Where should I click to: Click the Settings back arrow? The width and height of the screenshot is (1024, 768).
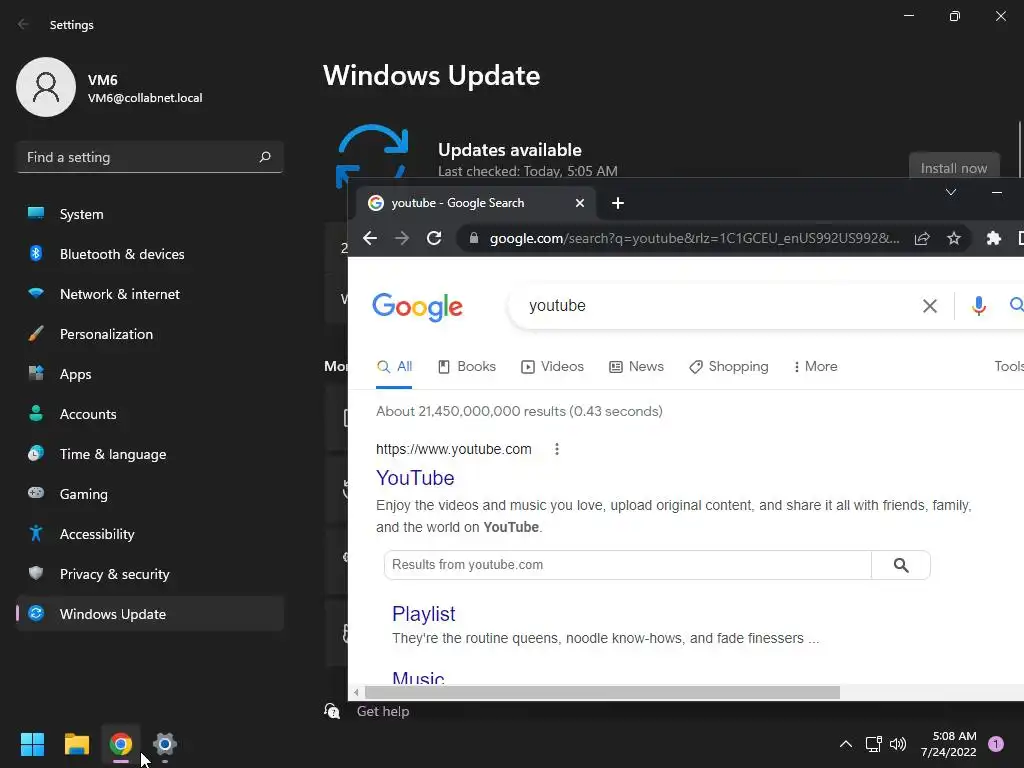coord(24,24)
